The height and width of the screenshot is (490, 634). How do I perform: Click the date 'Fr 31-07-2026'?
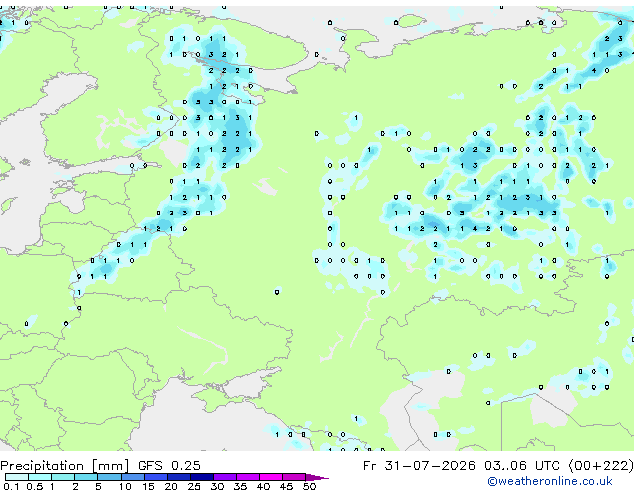[419, 465]
